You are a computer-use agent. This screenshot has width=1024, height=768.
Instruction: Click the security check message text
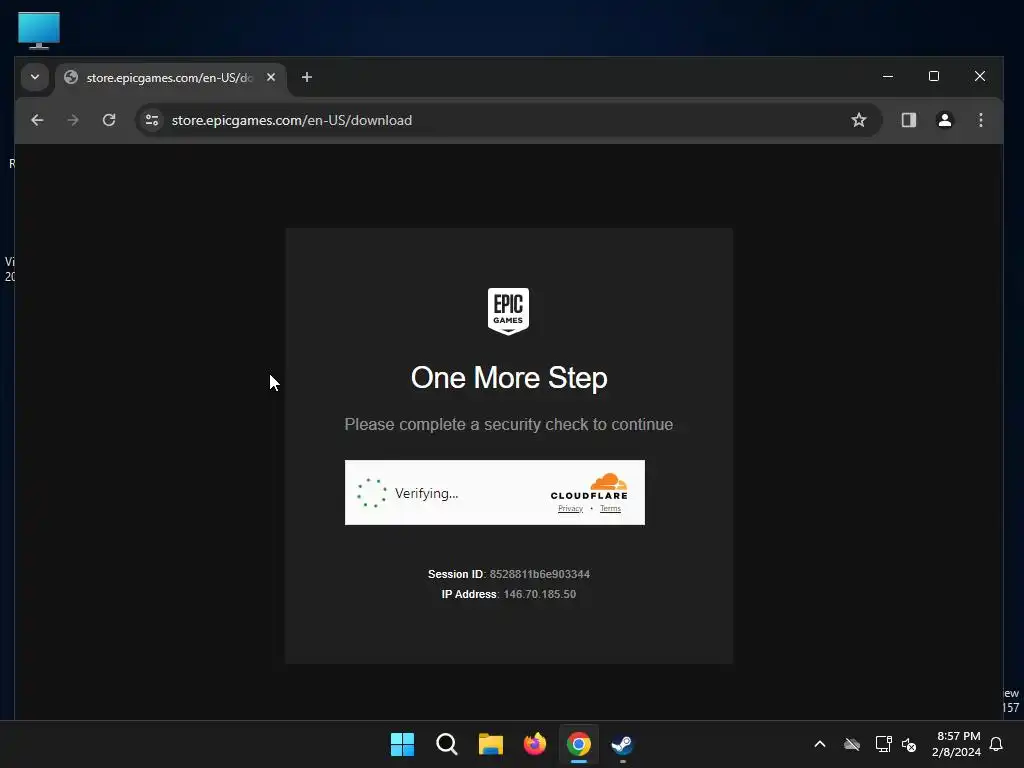click(x=509, y=424)
